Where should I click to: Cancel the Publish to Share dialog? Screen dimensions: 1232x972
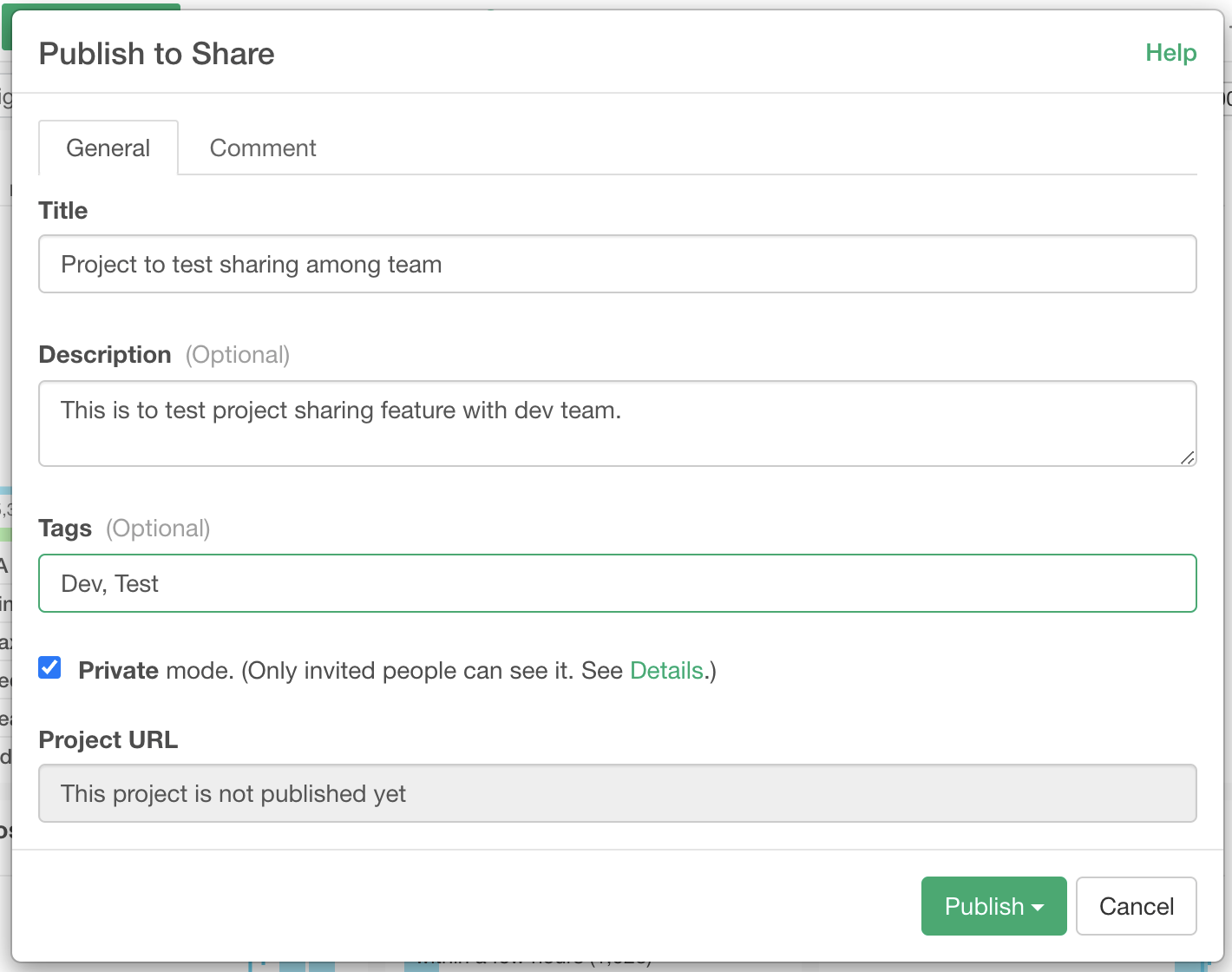[x=1136, y=907]
